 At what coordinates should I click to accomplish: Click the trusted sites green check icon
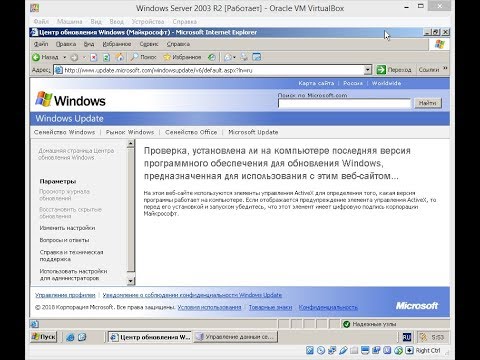coord(346,324)
